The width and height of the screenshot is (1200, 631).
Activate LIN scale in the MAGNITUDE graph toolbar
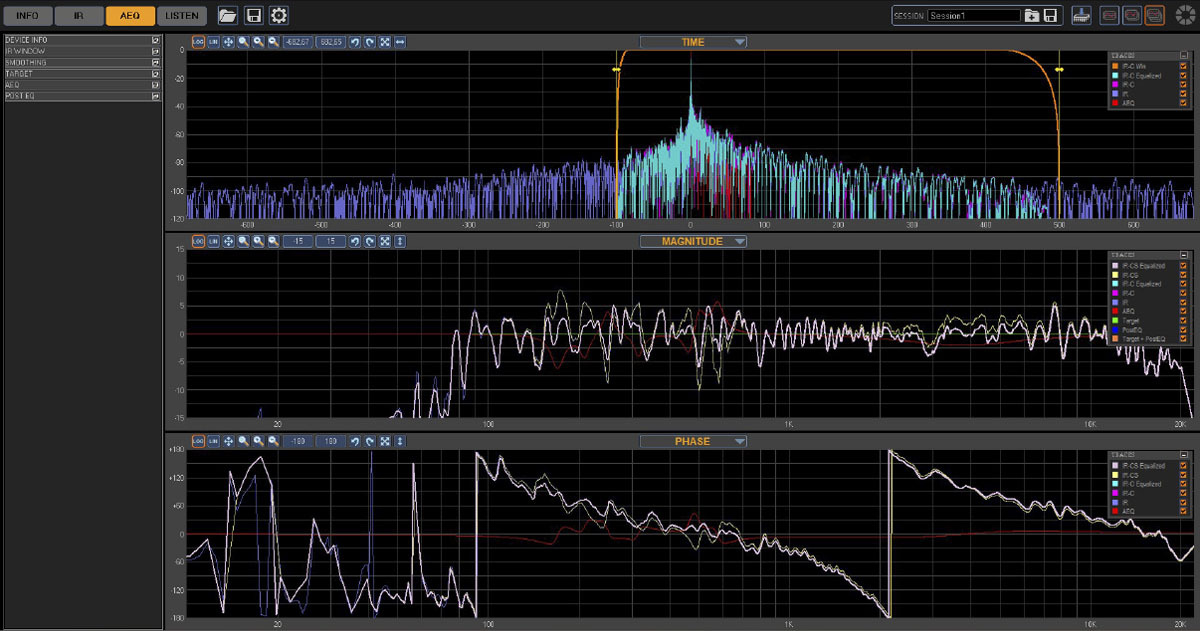214,242
